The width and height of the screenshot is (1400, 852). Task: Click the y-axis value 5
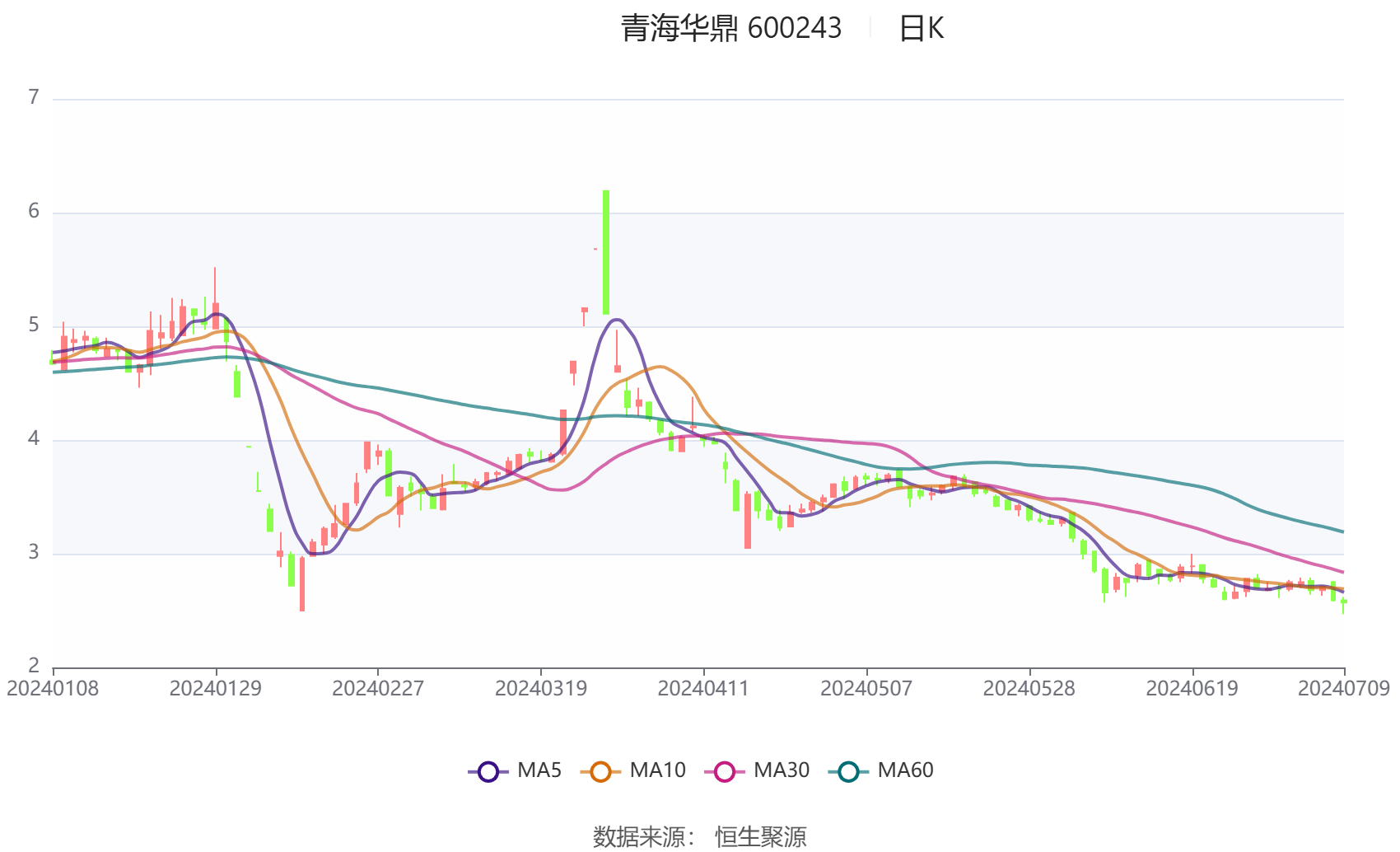[x=34, y=325]
